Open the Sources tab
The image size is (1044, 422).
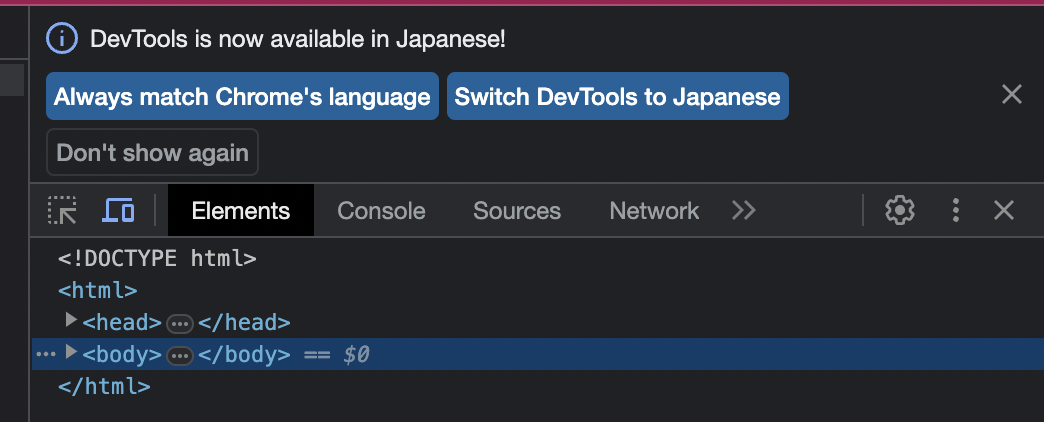[517, 210]
